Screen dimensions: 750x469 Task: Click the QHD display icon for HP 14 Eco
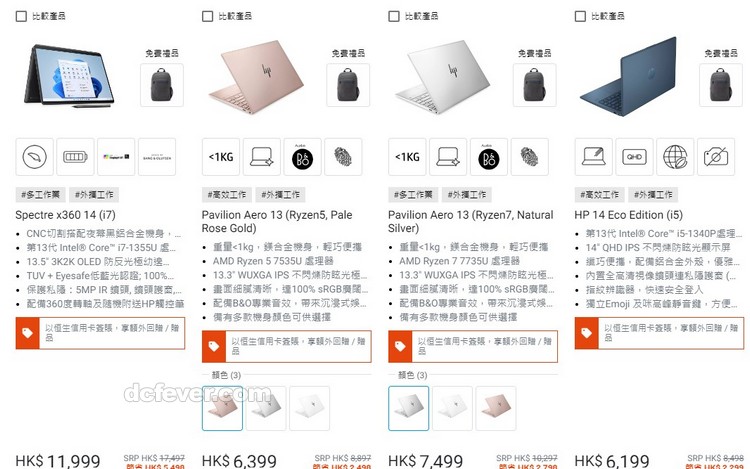pos(634,157)
